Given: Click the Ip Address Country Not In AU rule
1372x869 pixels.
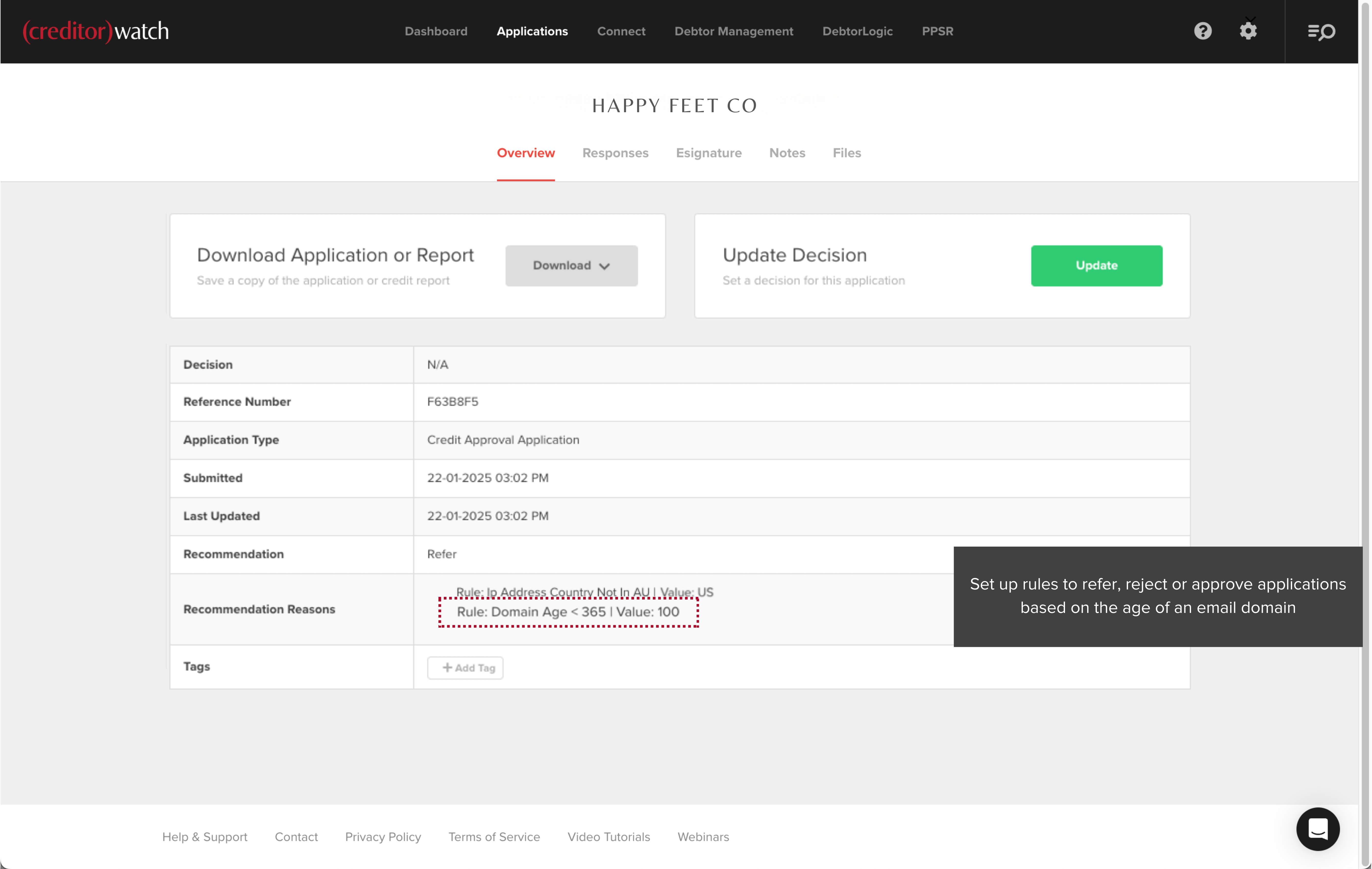Looking at the screenshot, I should 585,592.
